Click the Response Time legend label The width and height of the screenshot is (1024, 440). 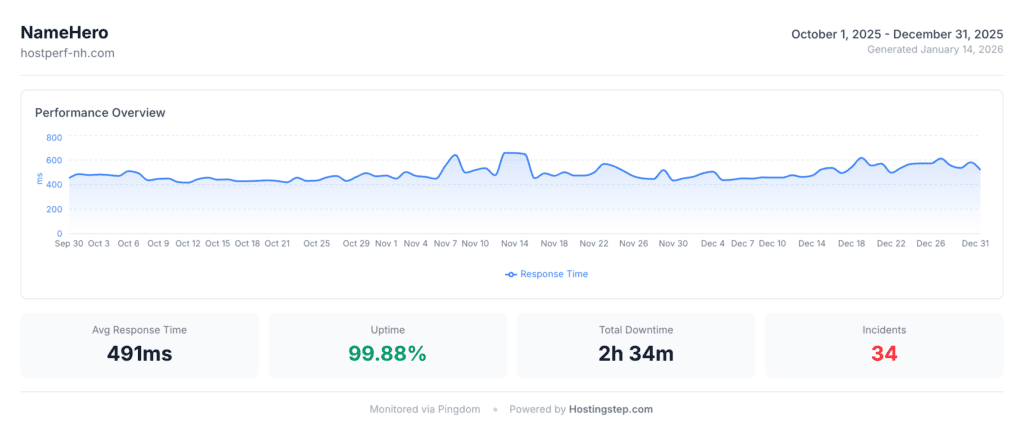click(x=554, y=274)
